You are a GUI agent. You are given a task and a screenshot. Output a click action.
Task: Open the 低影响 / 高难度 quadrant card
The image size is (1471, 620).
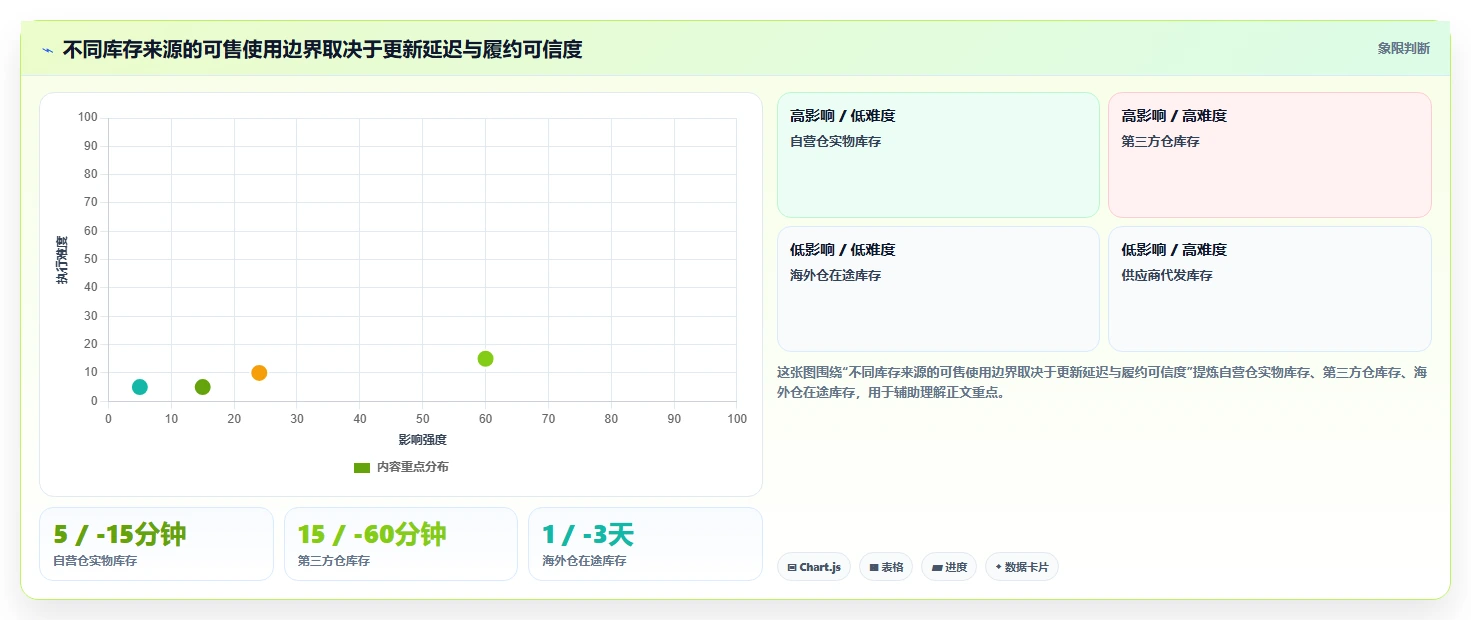1270,289
